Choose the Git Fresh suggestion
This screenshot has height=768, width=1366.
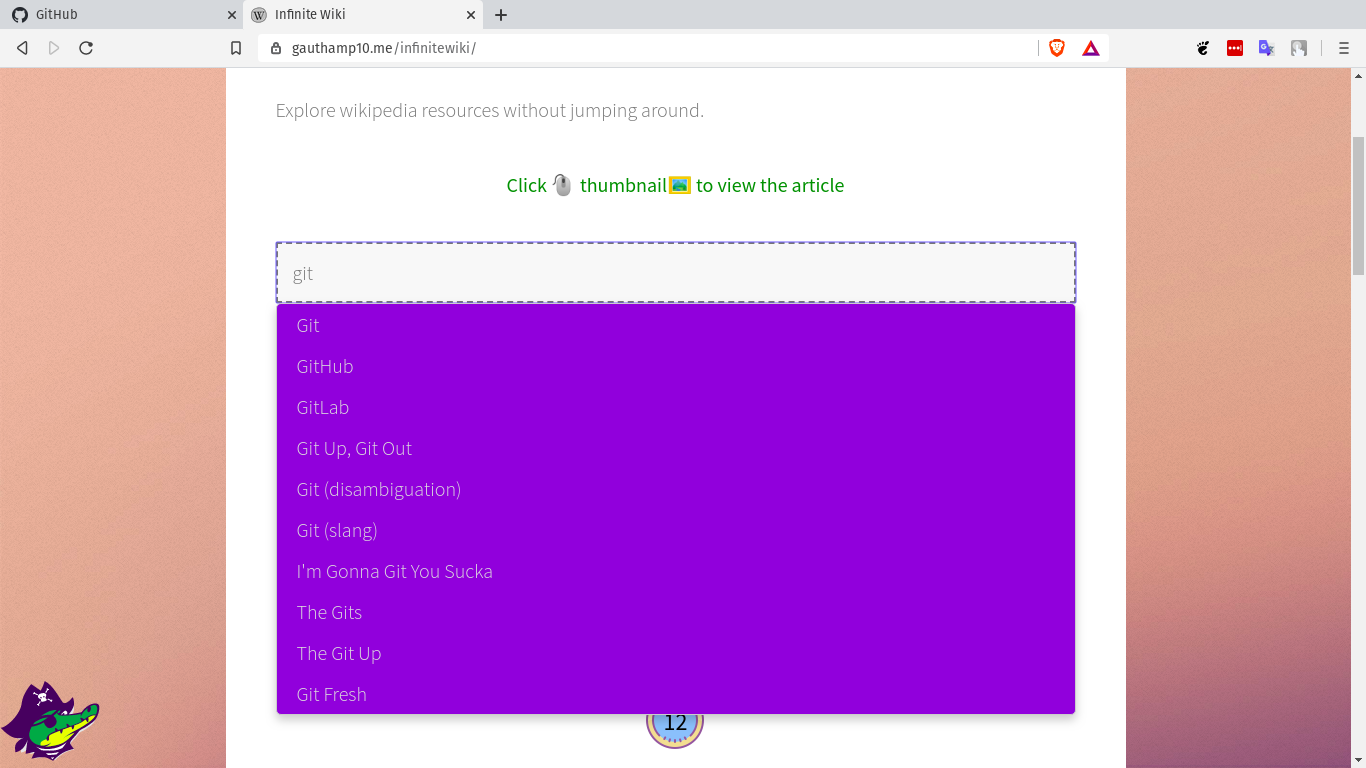tap(676, 694)
